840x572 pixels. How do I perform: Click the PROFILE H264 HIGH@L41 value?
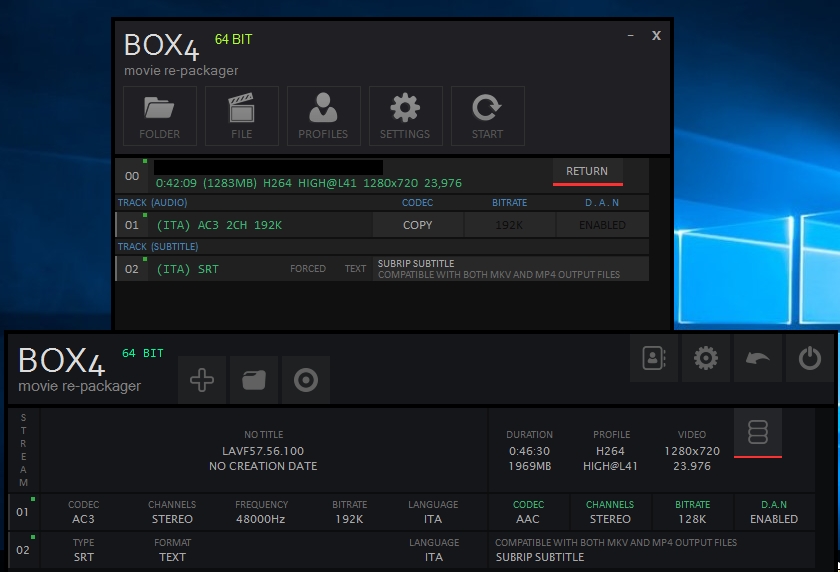click(610, 458)
